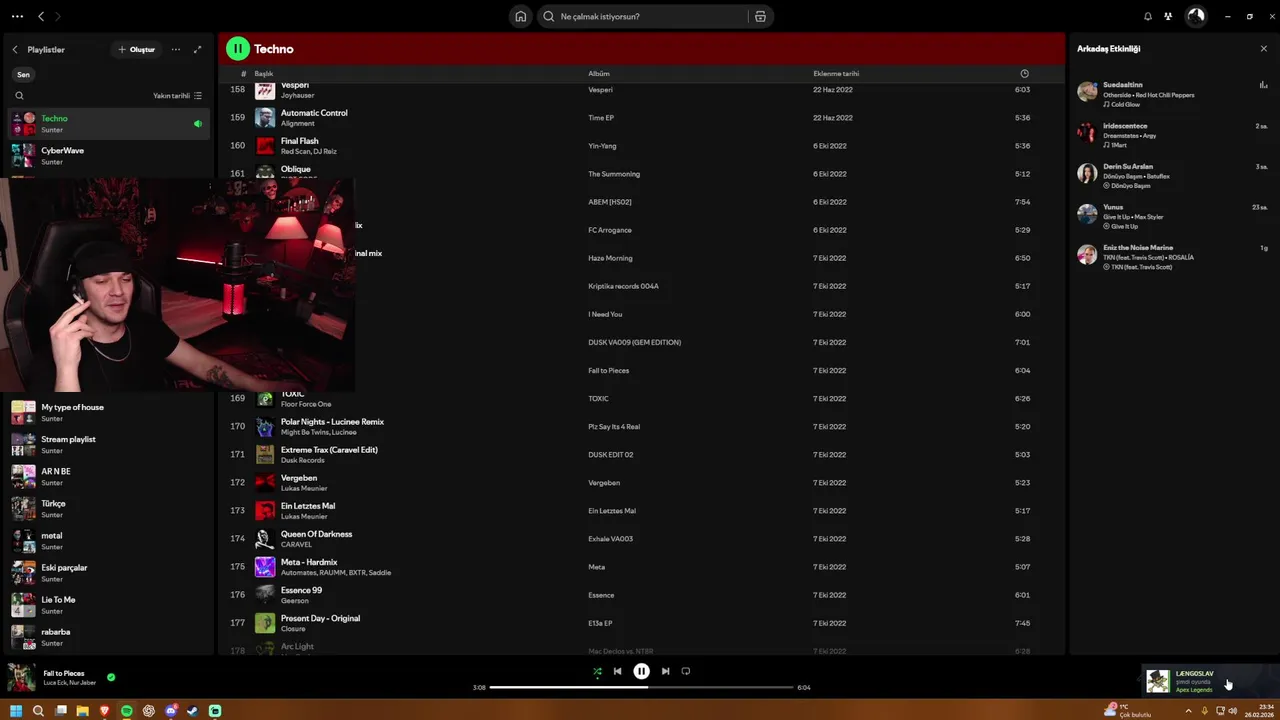Image resolution: width=1280 pixels, height=720 pixels.
Task: Open the Browse icon inside search bar
Action: [x=760, y=16]
